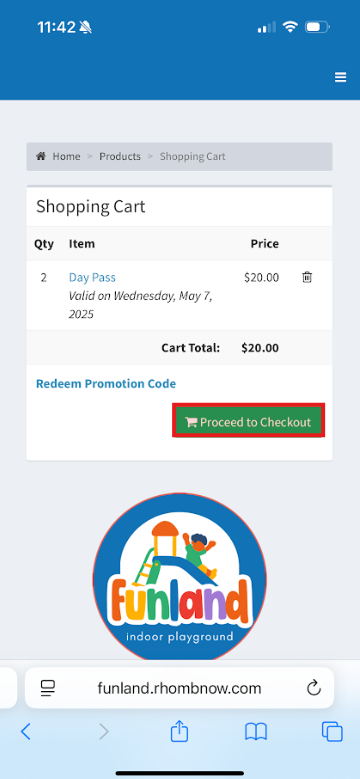
Task: Open Safari tabs overview icon
Action: (x=332, y=731)
